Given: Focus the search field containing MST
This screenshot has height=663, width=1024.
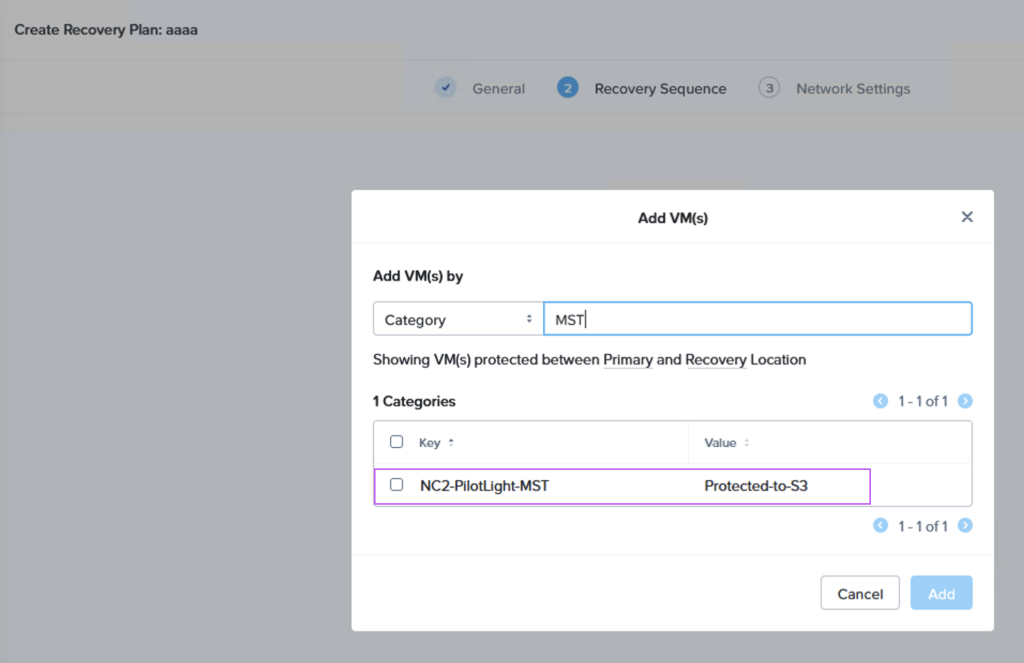Looking at the screenshot, I should tap(758, 319).
